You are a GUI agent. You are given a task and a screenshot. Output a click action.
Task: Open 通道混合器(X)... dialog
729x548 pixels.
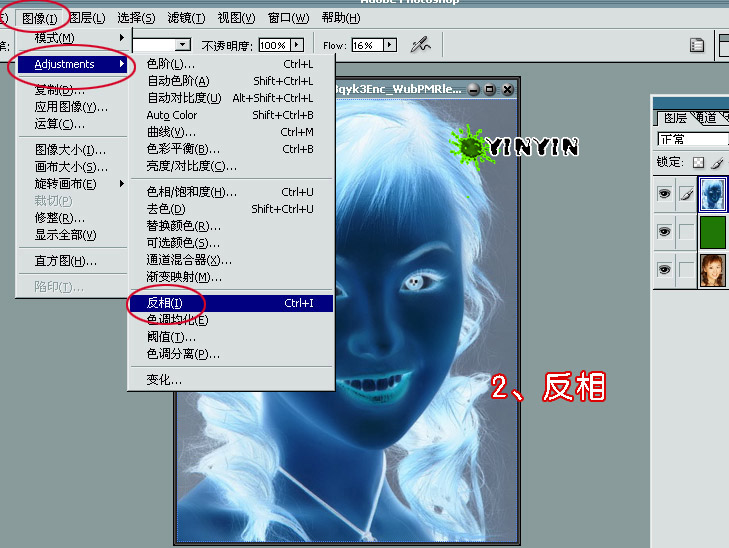coord(231,260)
